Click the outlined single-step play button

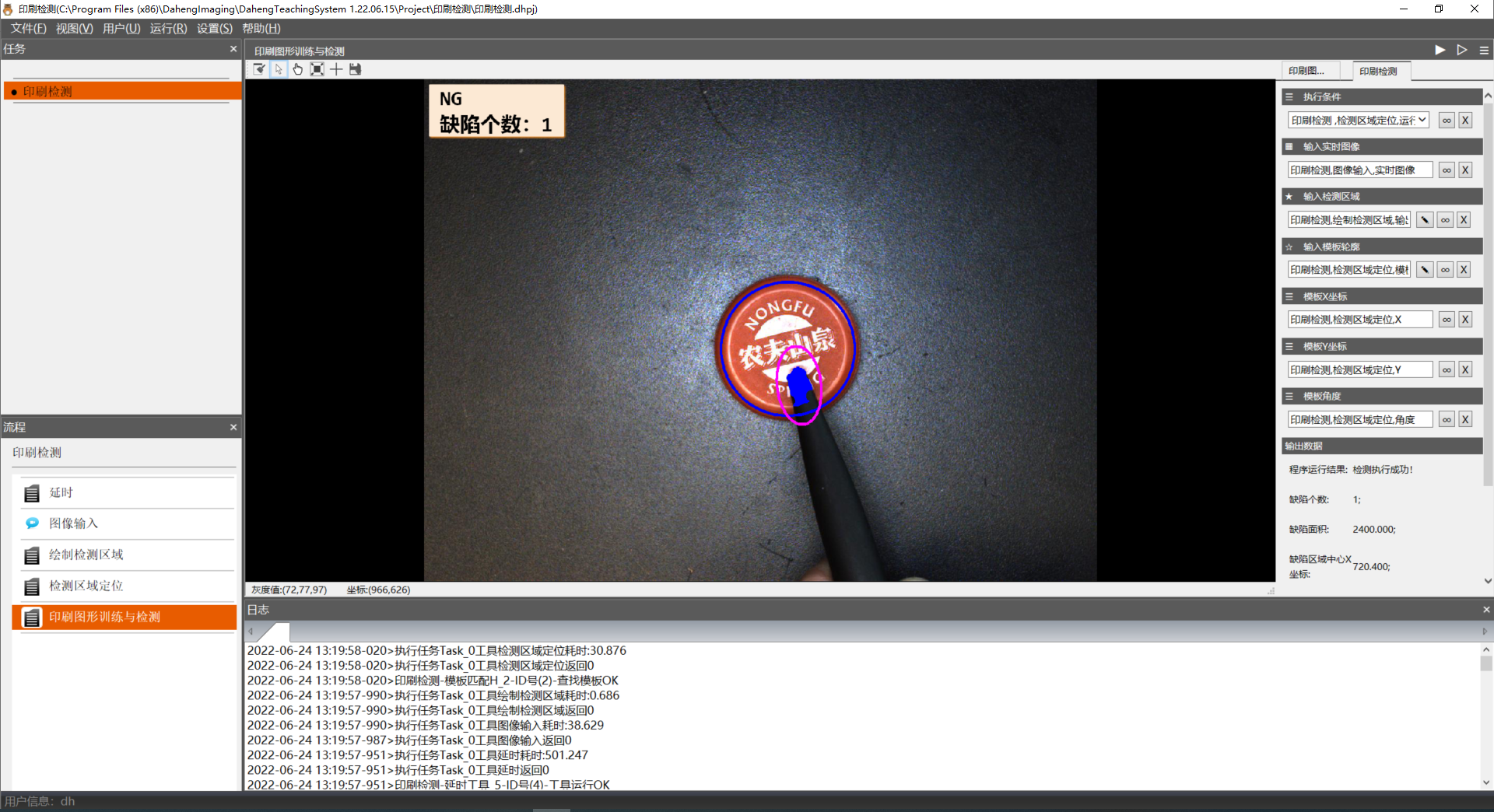[1462, 50]
